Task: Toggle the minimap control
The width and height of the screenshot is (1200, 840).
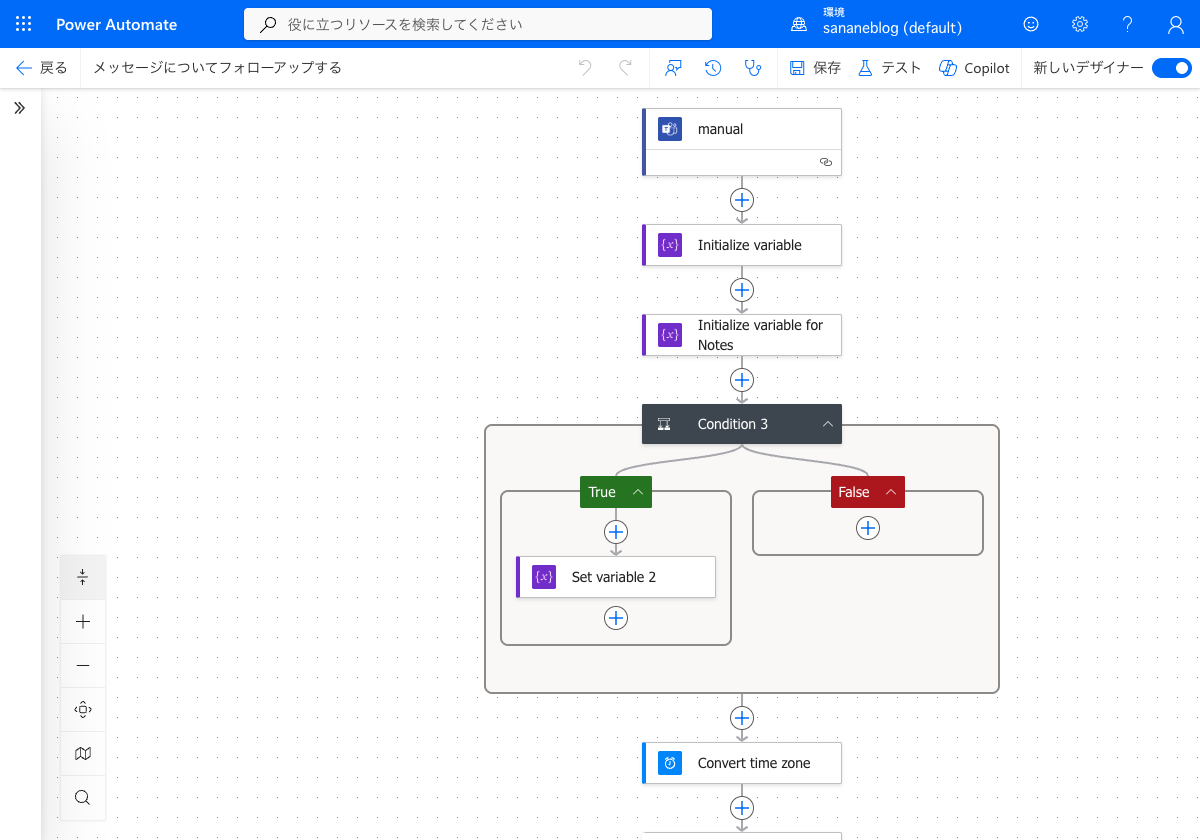Action: (83, 753)
